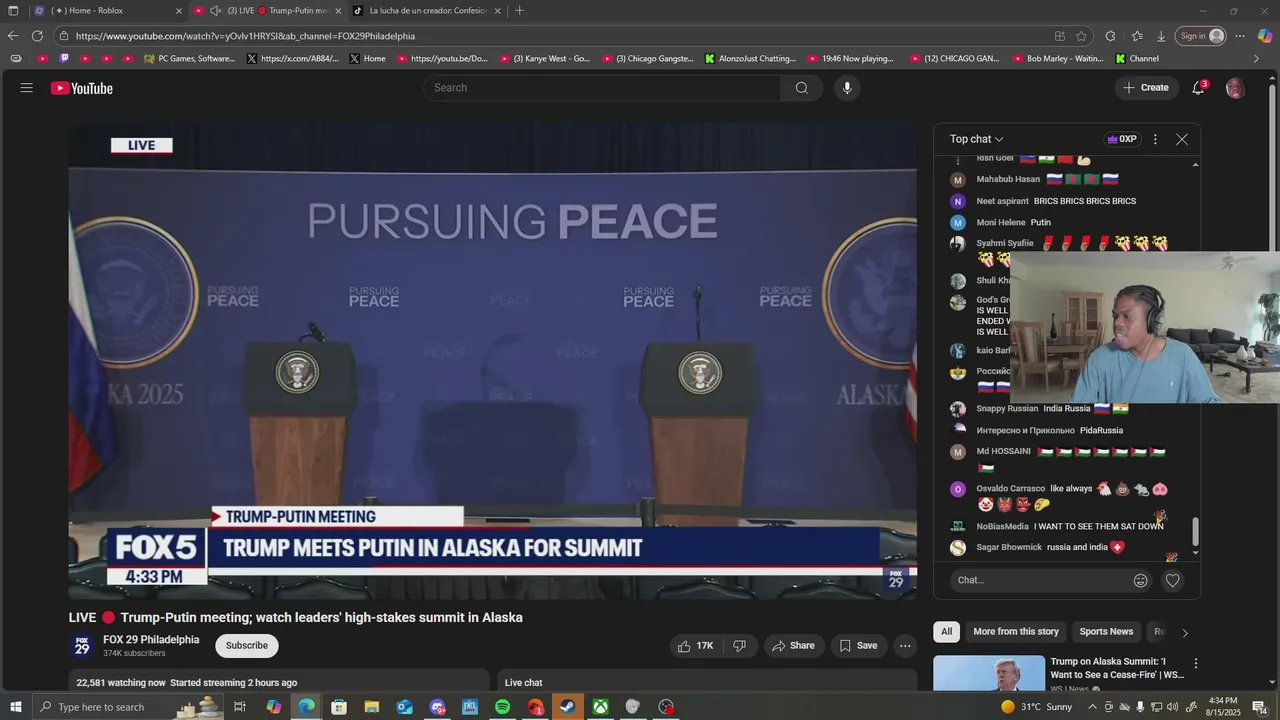
Task: Click the live chat scrollbar
Action: 1195,532
